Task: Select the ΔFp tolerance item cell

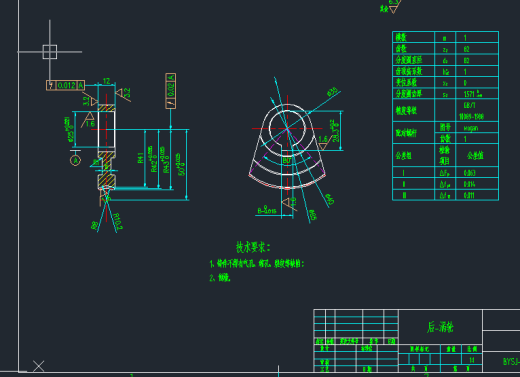Action: [x=445, y=173]
